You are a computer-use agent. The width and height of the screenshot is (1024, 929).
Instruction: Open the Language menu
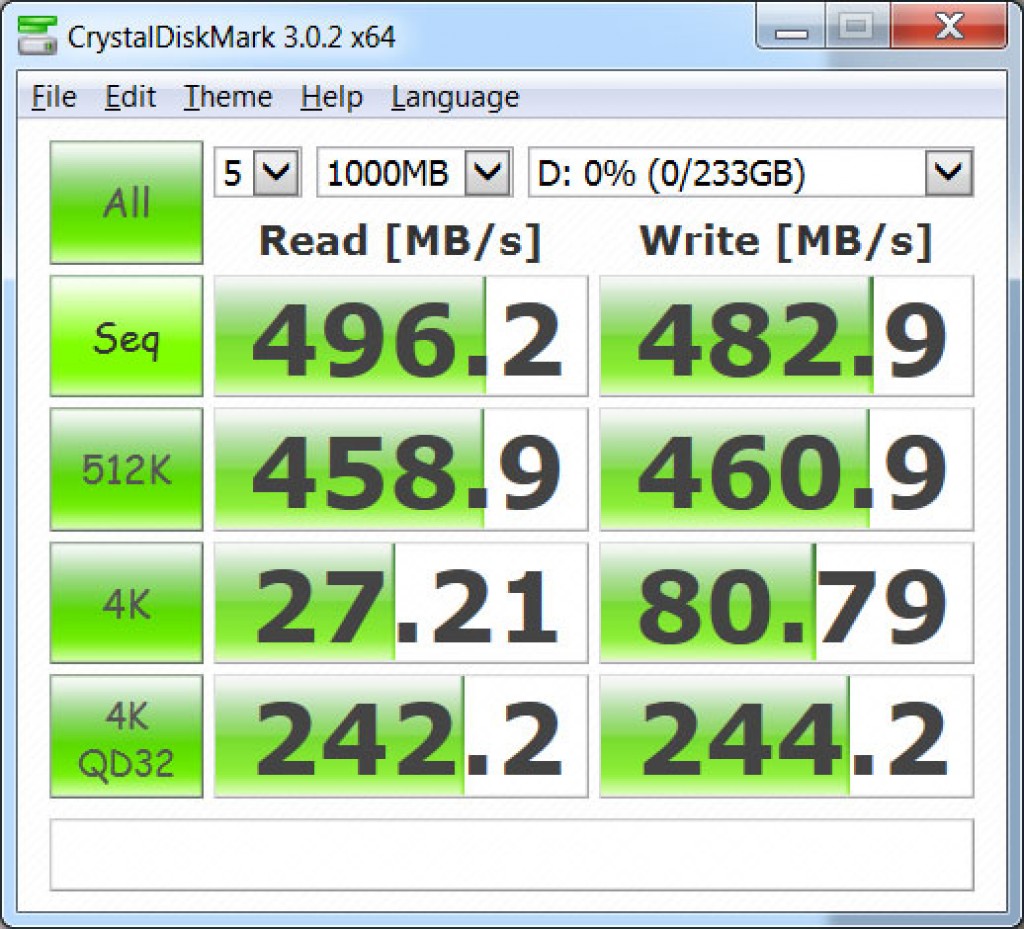pos(455,99)
